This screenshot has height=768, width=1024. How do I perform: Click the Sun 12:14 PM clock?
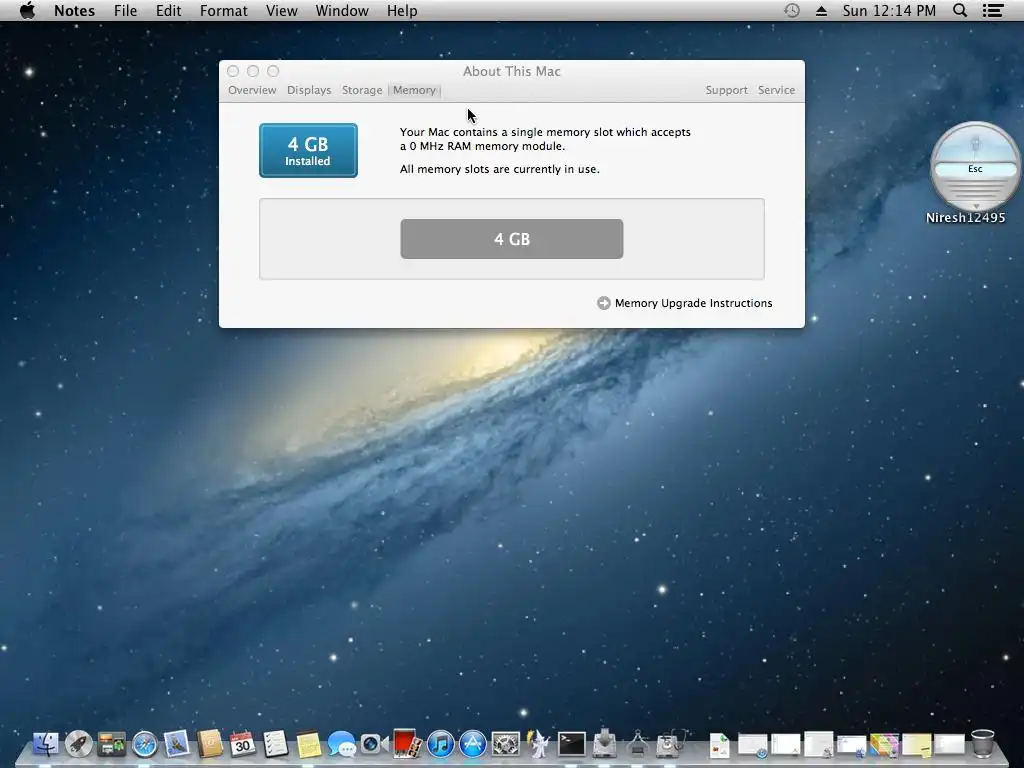pyautogui.click(x=889, y=10)
